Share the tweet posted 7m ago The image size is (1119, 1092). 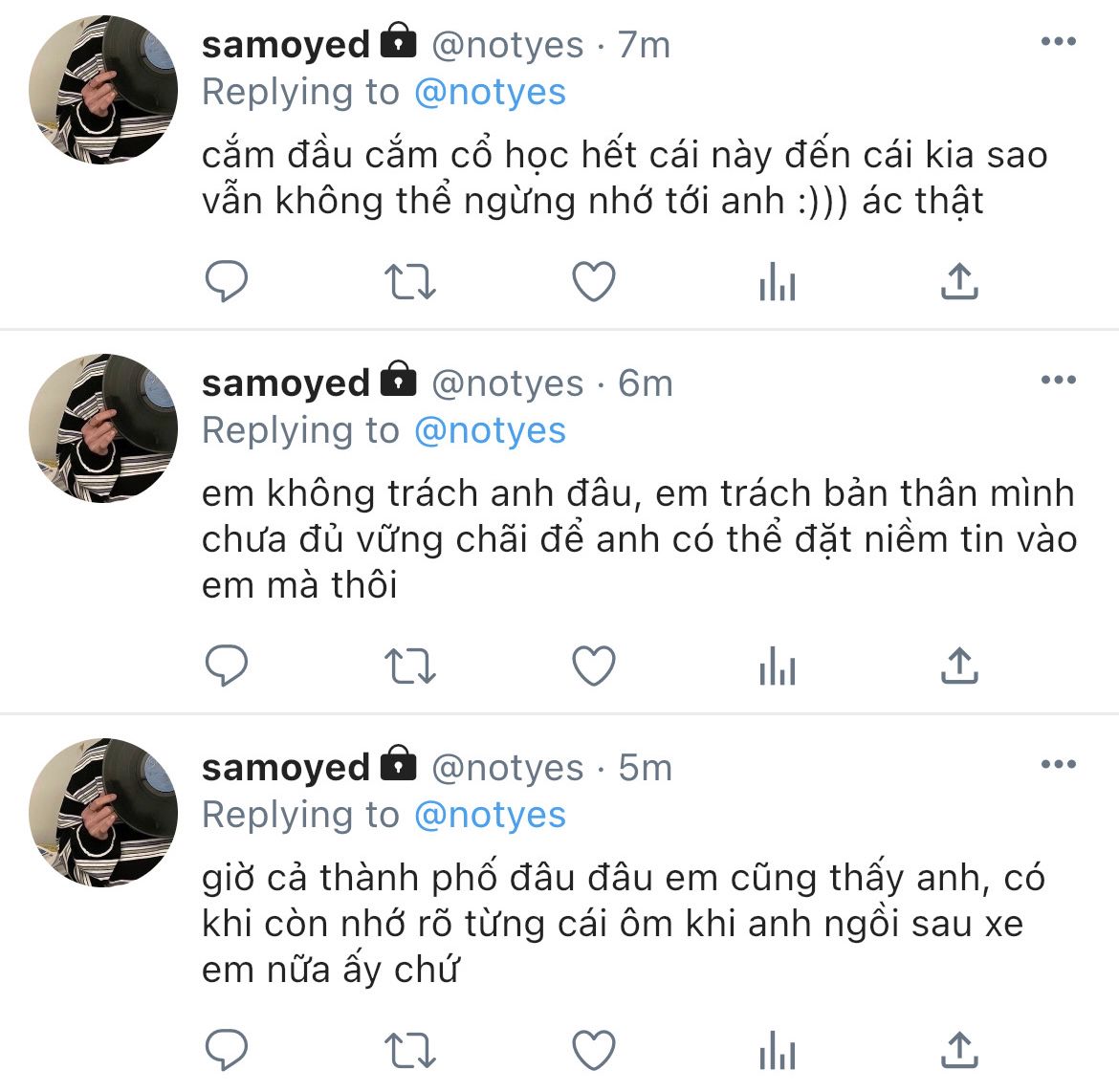pos(960,280)
